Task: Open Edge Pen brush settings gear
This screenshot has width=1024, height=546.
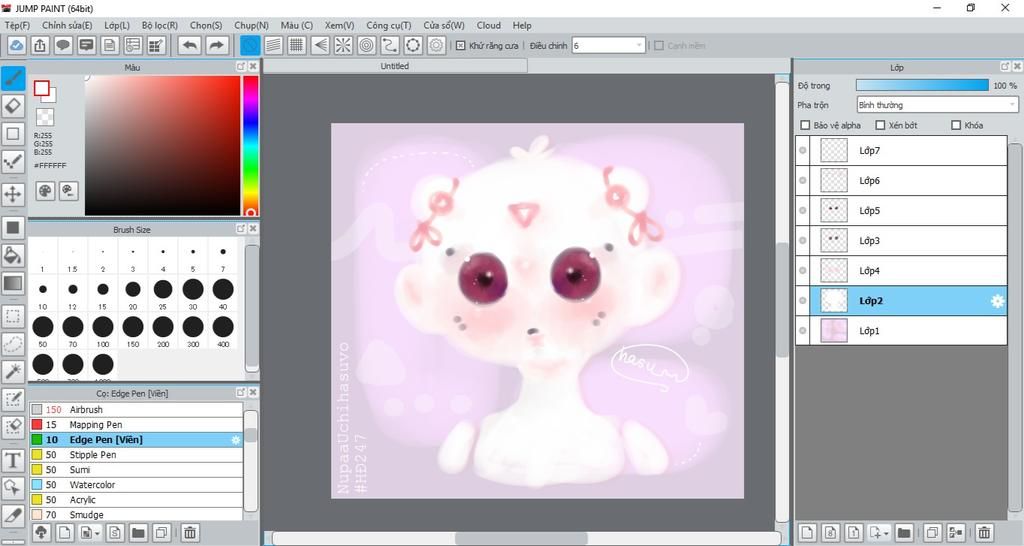Action: (x=236, y=440)
